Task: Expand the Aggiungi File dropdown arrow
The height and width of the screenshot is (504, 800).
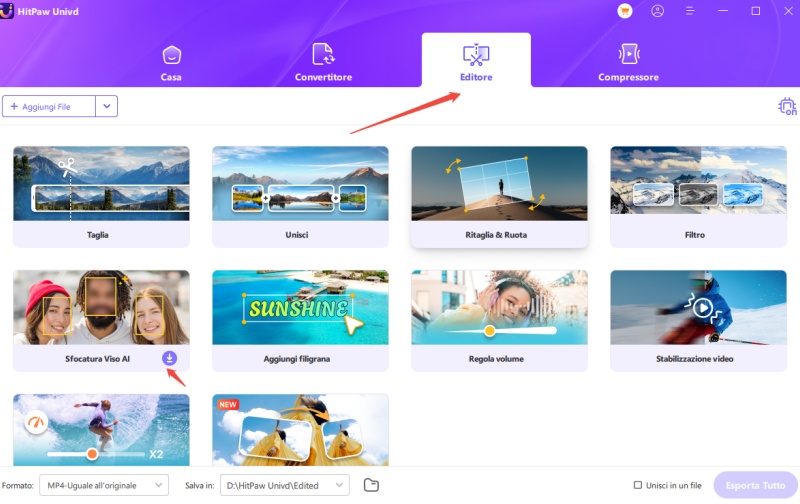Action: pyautogui.click(x=107, y=106)
